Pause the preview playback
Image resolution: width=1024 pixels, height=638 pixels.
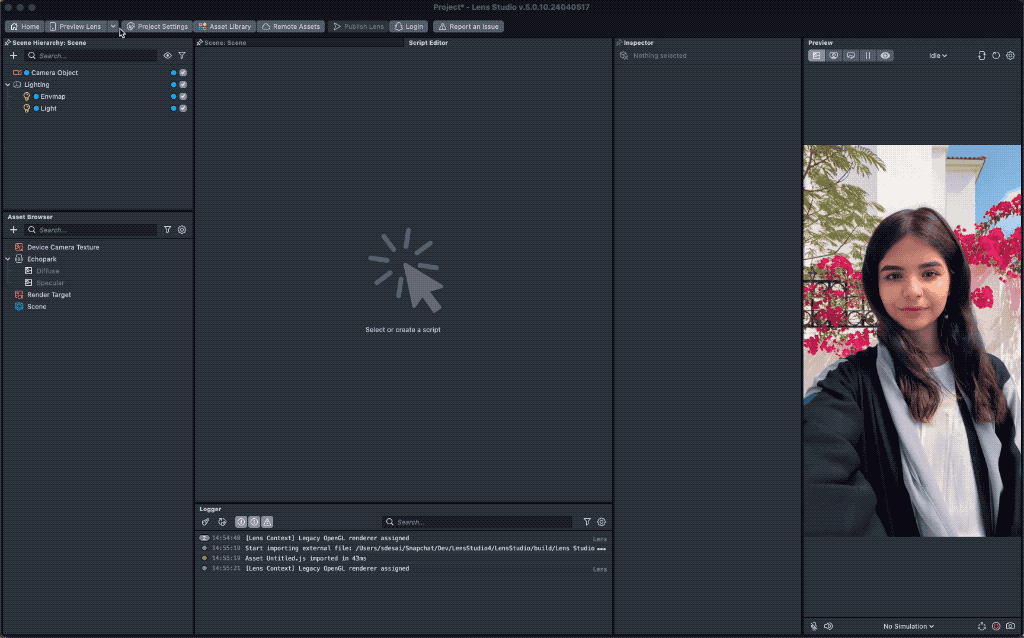pos(868,56)
